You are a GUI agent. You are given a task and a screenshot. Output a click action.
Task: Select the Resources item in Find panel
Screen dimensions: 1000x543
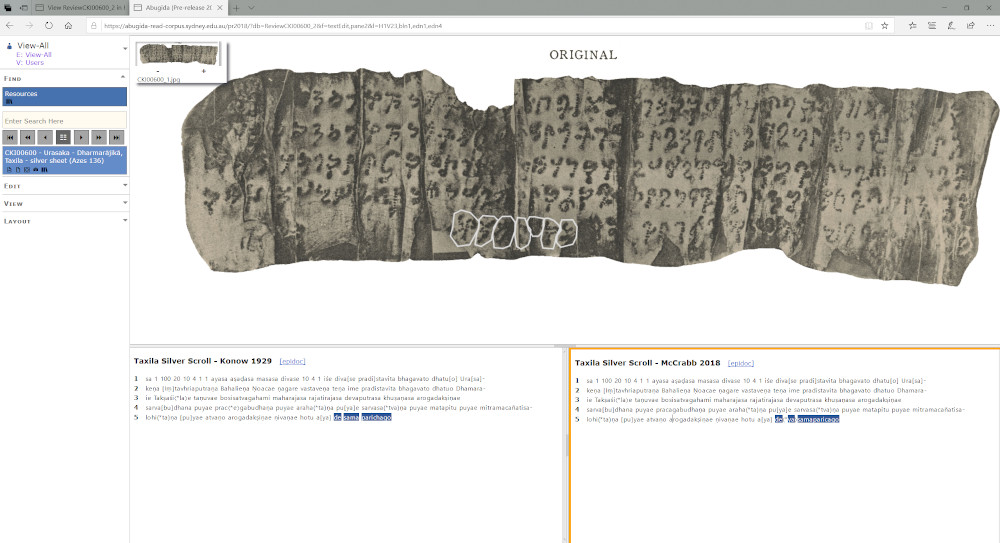coord(64,94)
